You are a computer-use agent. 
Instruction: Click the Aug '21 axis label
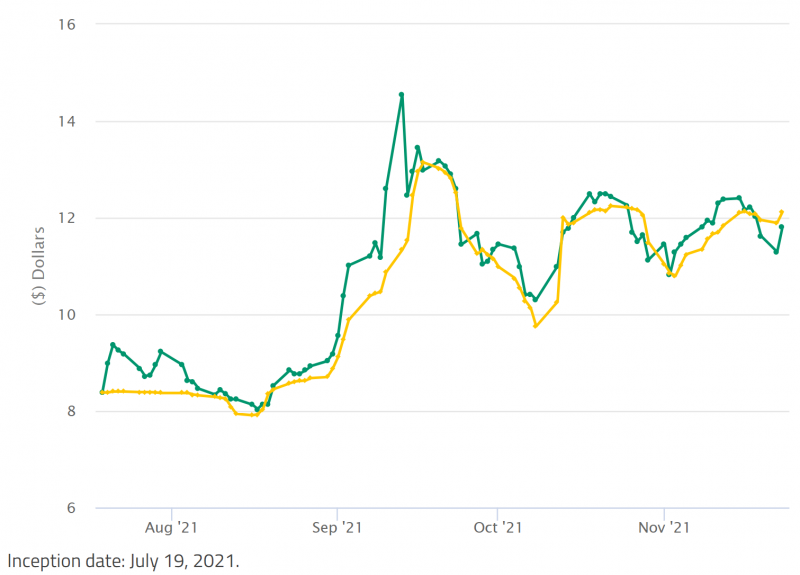[171, 528]
